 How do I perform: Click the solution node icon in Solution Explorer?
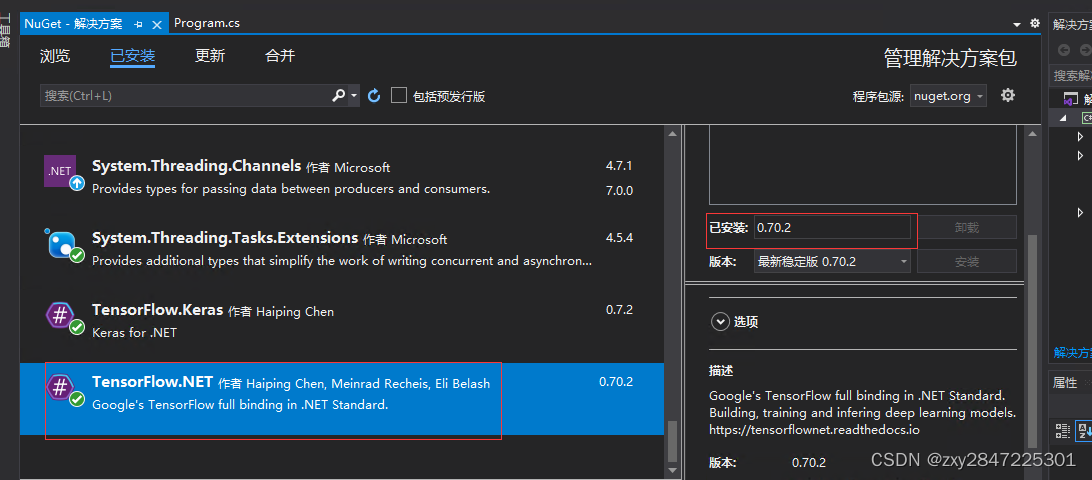(x=1070, y=99)
